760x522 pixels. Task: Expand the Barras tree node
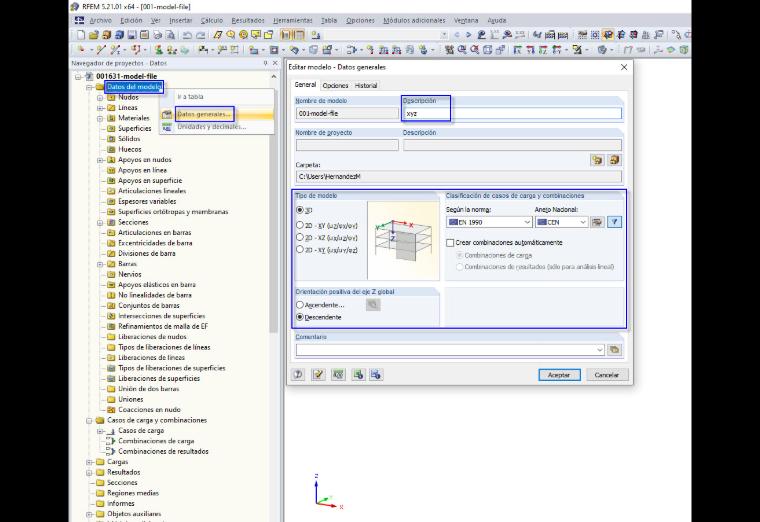click(100, 264)
